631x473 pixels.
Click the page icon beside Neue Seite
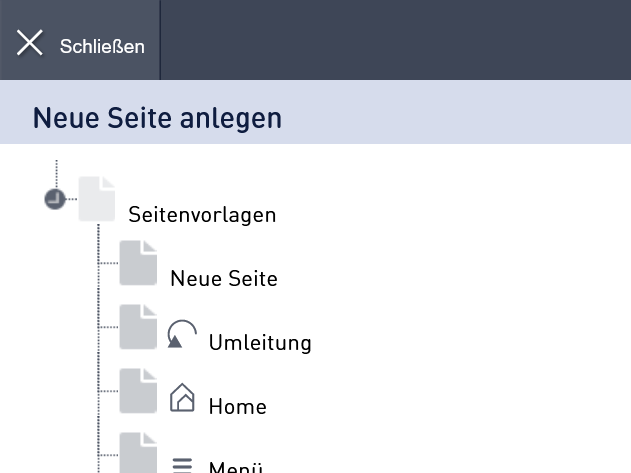tap(138, 263)
